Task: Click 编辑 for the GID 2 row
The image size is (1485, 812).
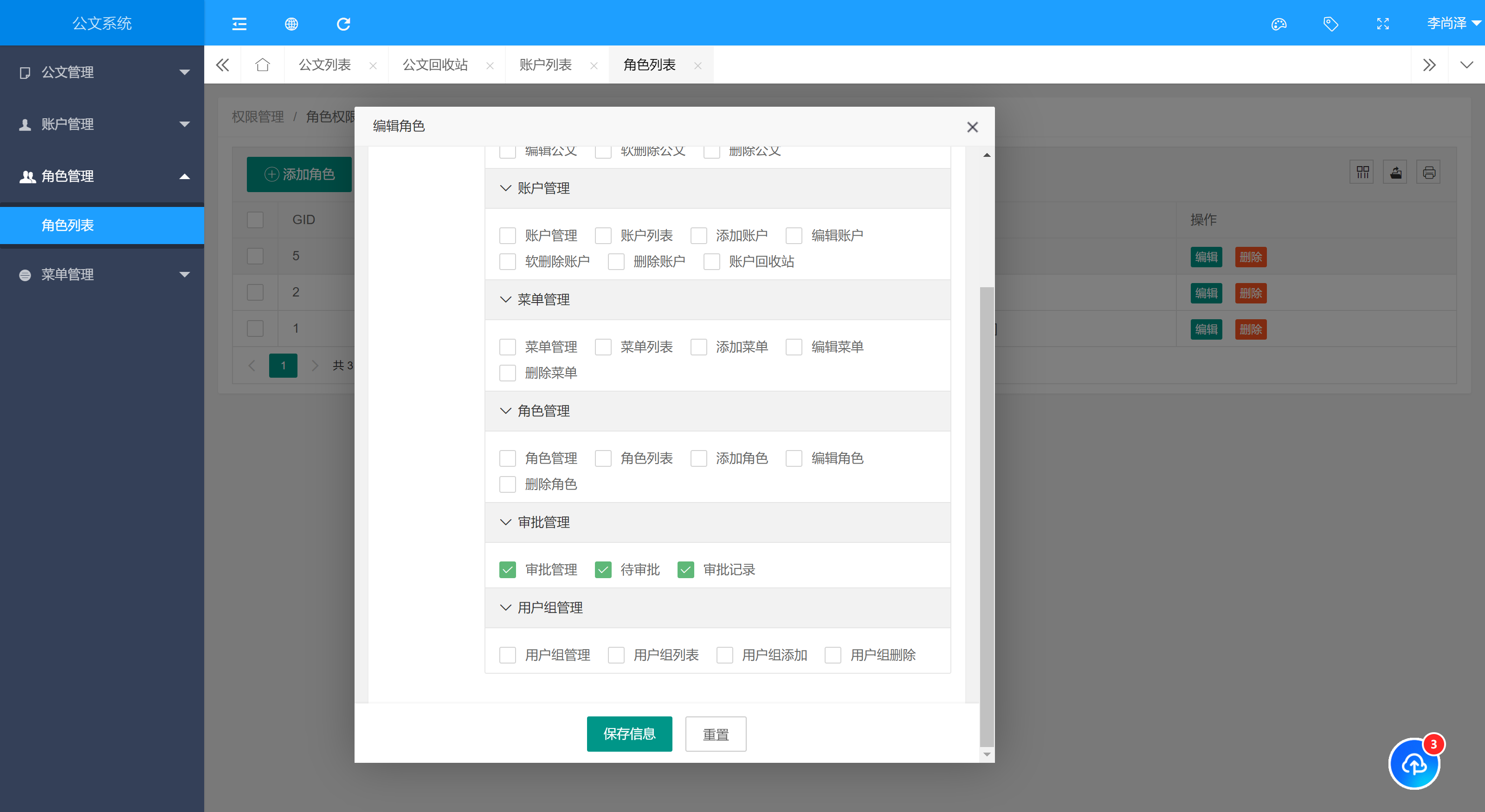Action: tap(1206, 293)
